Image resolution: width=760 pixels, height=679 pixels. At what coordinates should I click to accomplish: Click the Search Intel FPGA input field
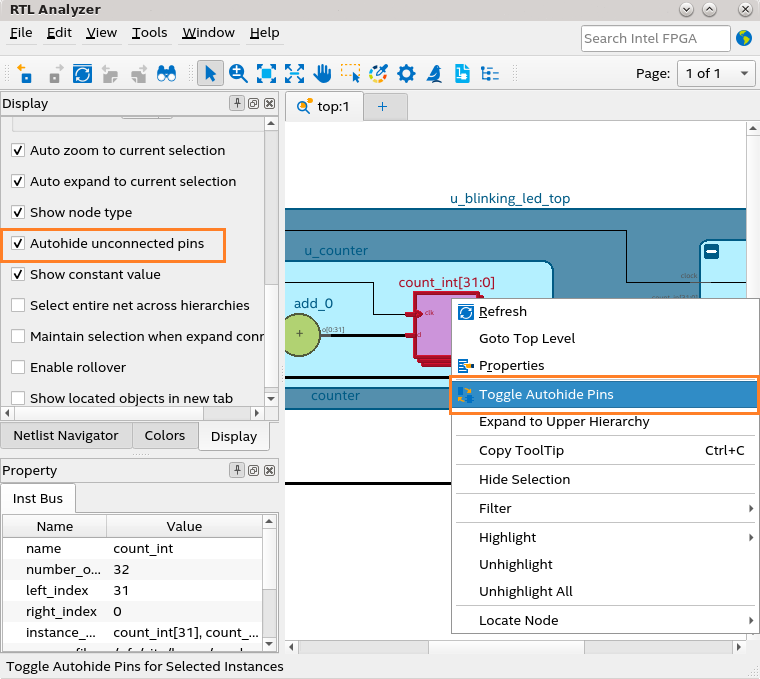654,38
